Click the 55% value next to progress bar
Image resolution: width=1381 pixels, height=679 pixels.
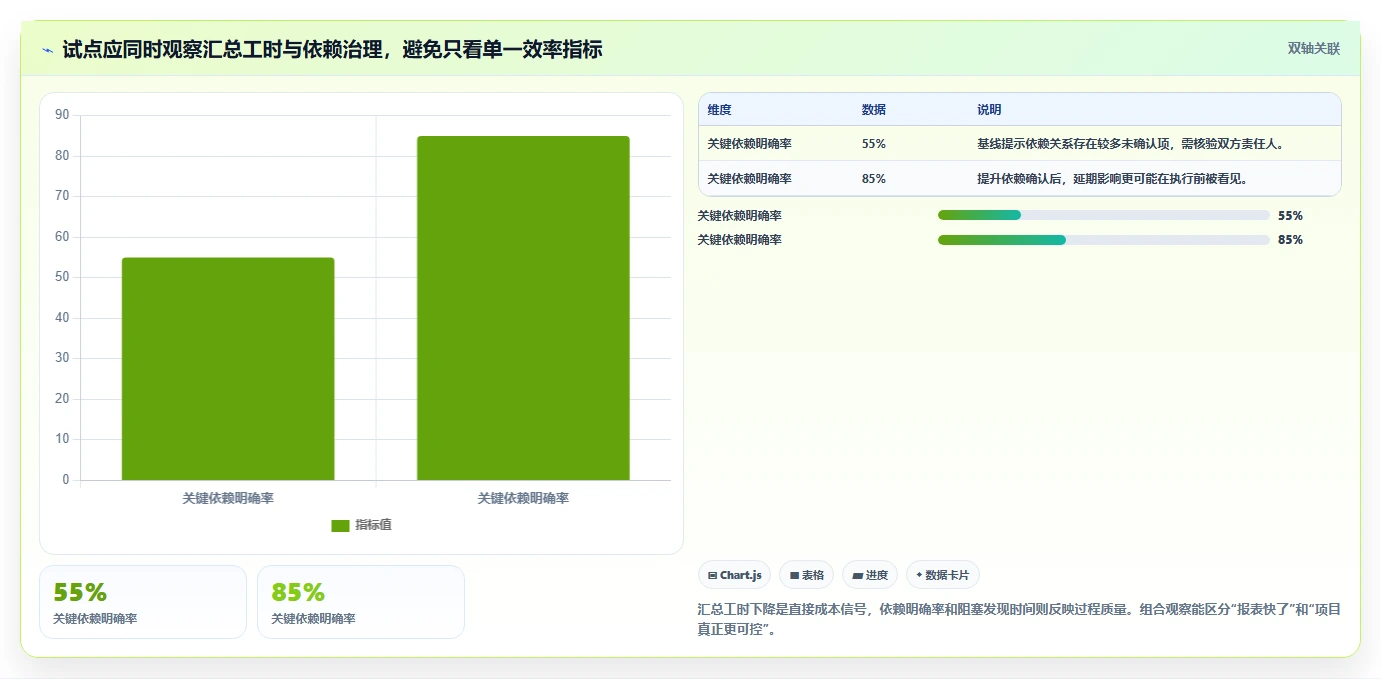pyautogui.click(x=1290, y=215)
